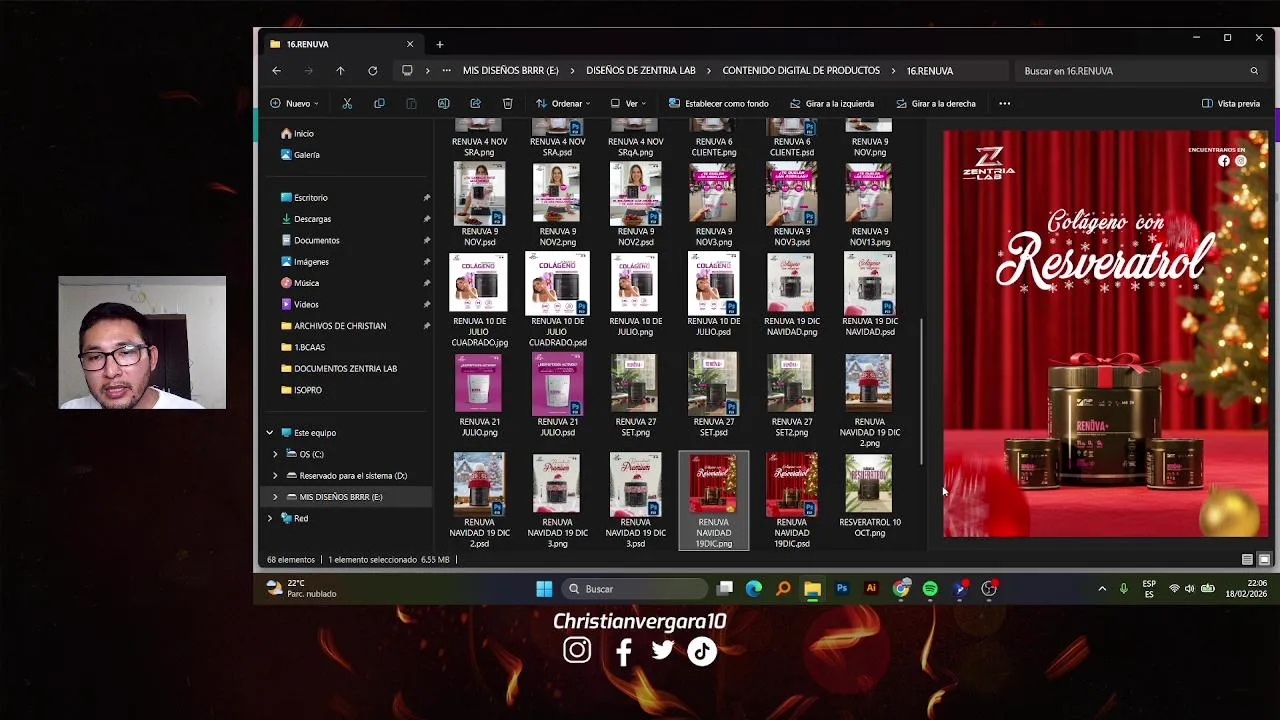
Task: Open a new Explorer tab with plus
Action: pyautogui.click(x=439, y=44)
